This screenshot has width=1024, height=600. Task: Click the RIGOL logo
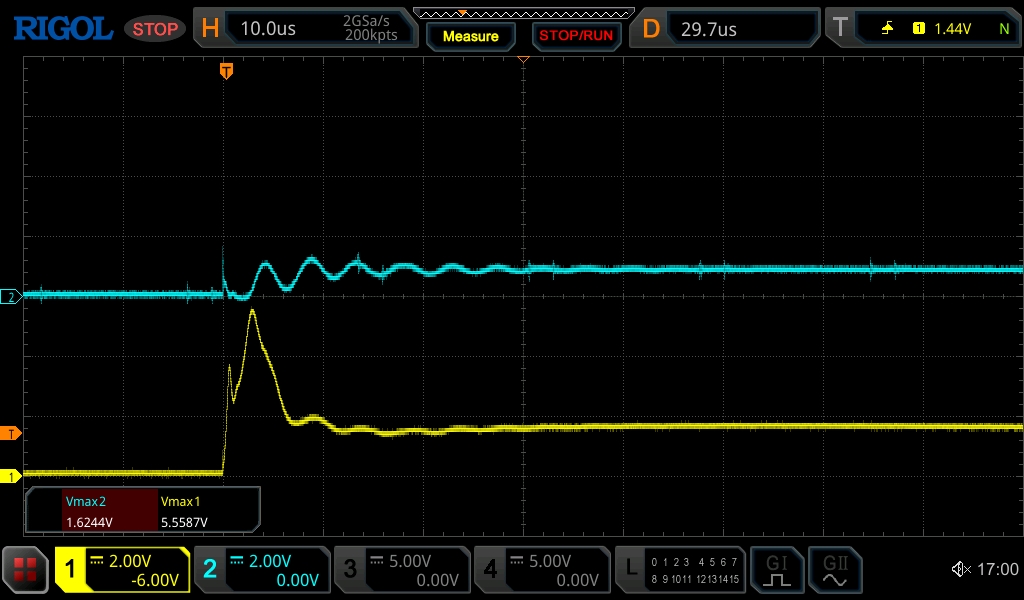click(62, 28)
